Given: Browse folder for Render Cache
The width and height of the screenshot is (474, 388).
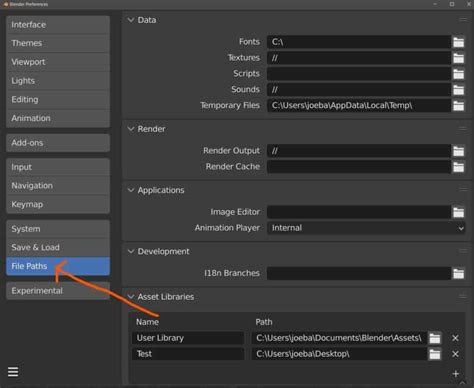Looking at the screenshot, I should pyautogui.click(x=458, y=167).
